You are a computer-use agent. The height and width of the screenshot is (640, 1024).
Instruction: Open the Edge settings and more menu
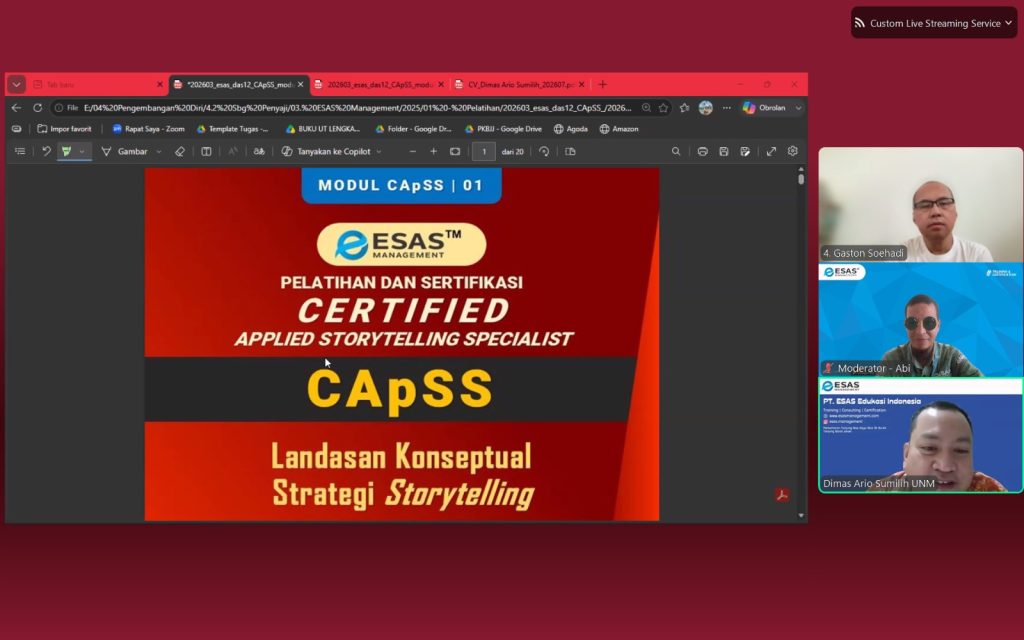[726, 108]
